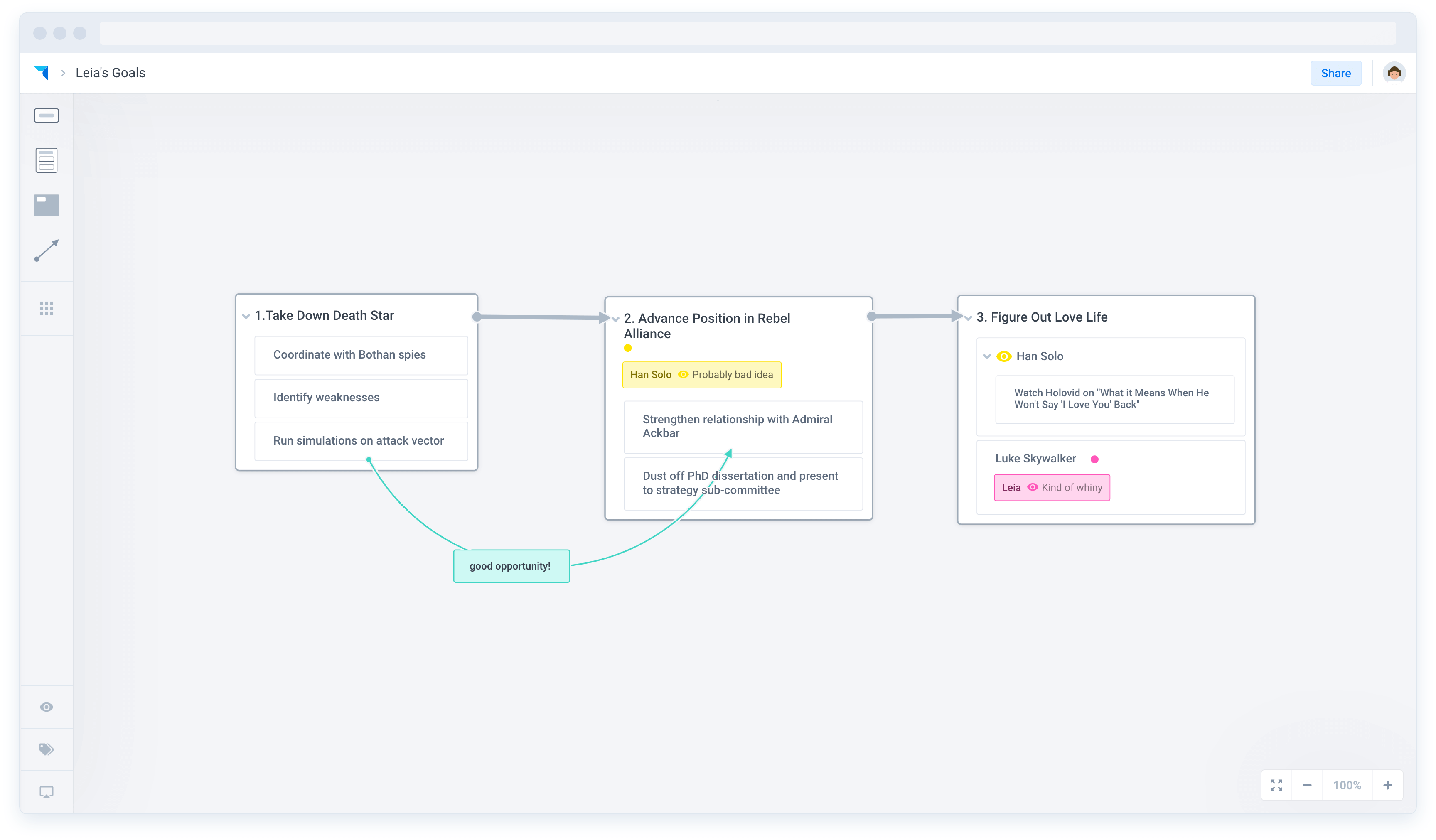This screenshot has width=1436, height=840.
Task: Select the filled block tool
Action: pyautogui.click(x=46, y=205)
